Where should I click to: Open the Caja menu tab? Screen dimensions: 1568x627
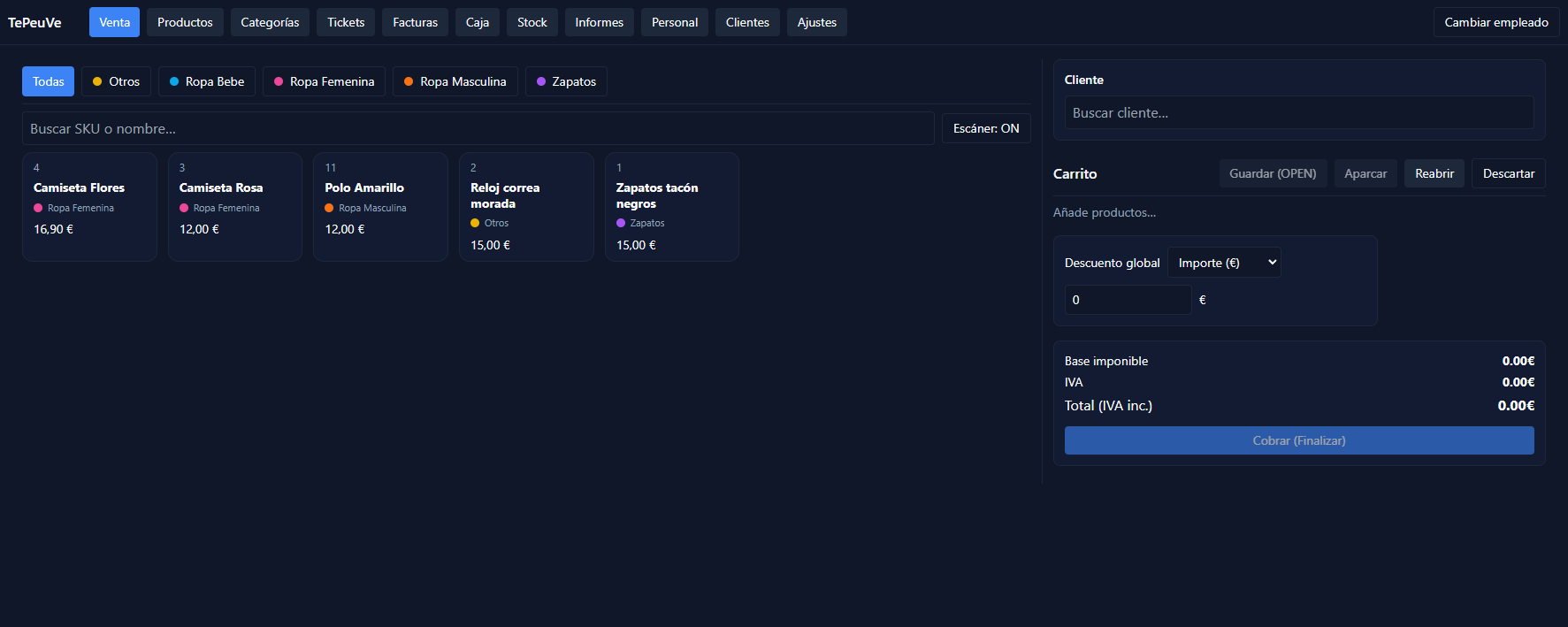(x=478, y=22)
